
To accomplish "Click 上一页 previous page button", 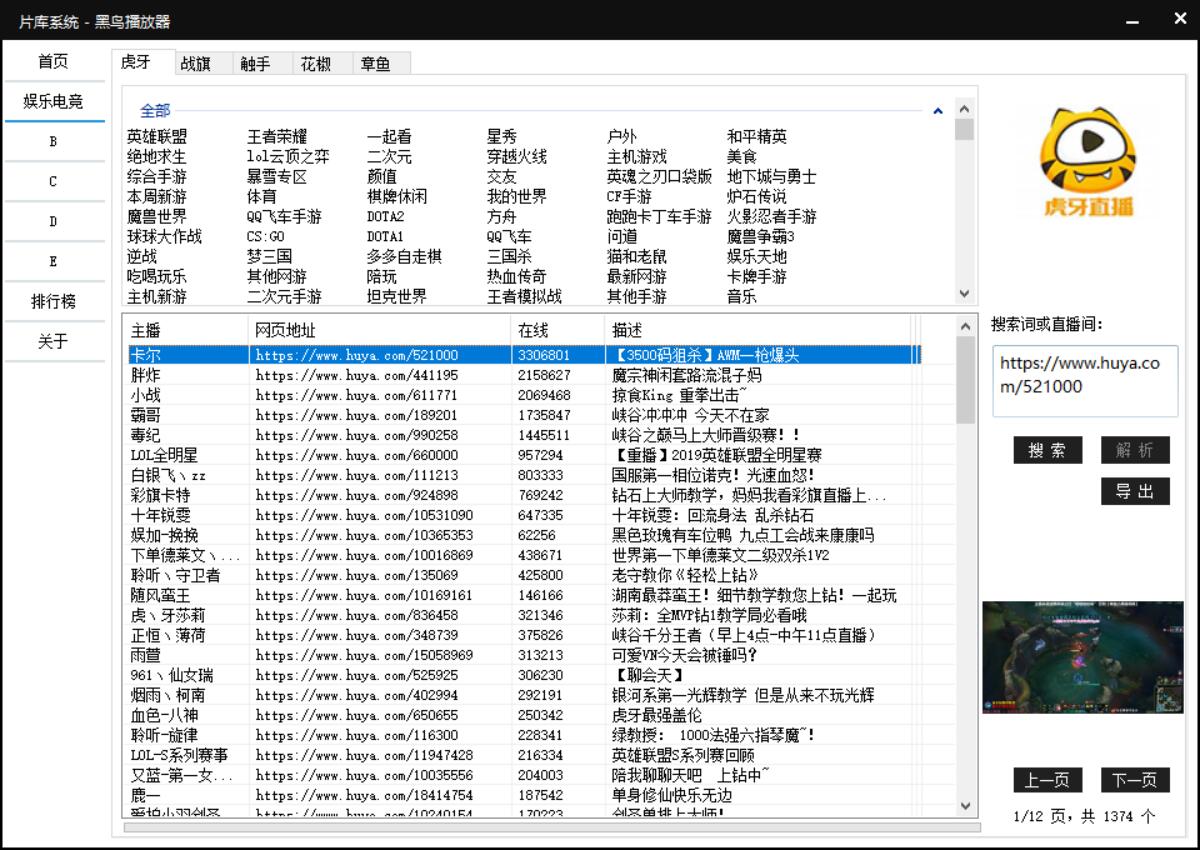I will pos(1047,780).
